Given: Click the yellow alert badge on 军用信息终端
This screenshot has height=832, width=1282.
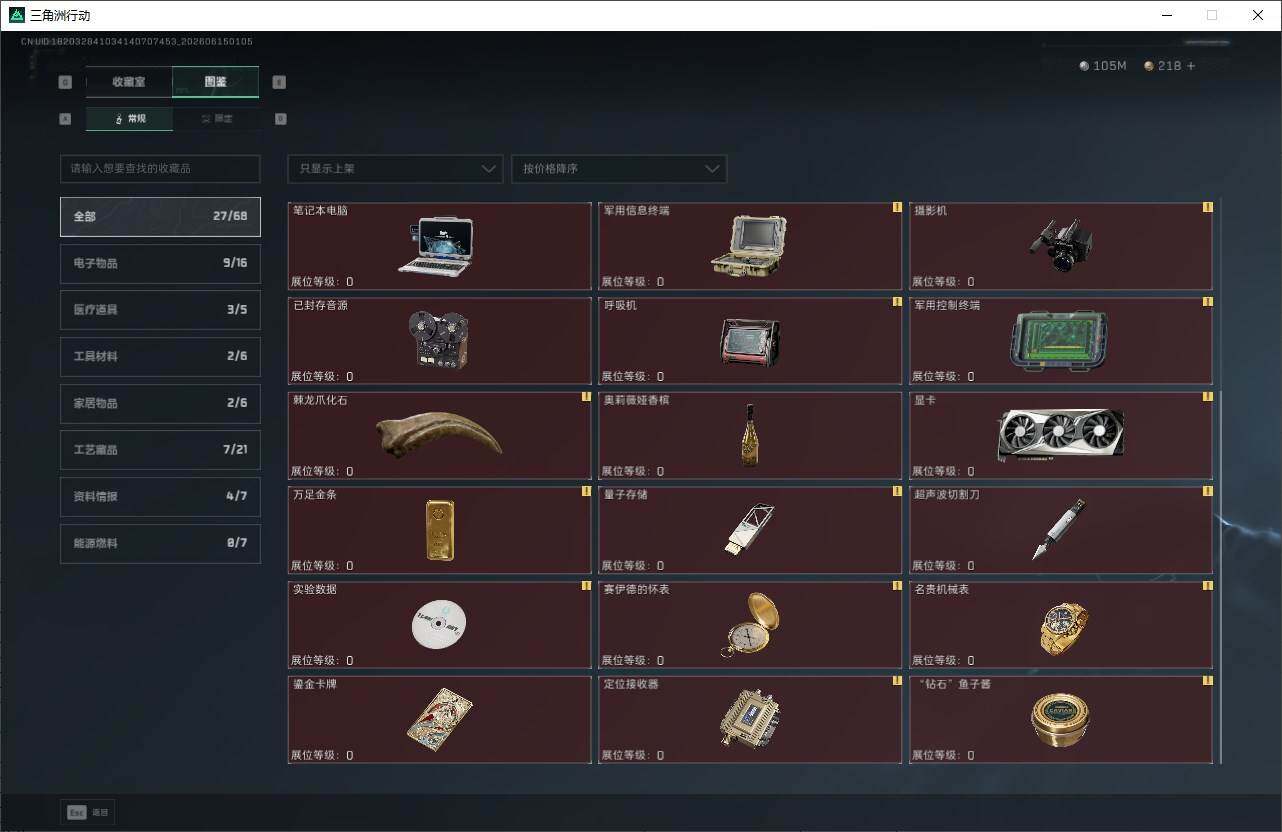Looking at the screenshot, I should (897, 208).
